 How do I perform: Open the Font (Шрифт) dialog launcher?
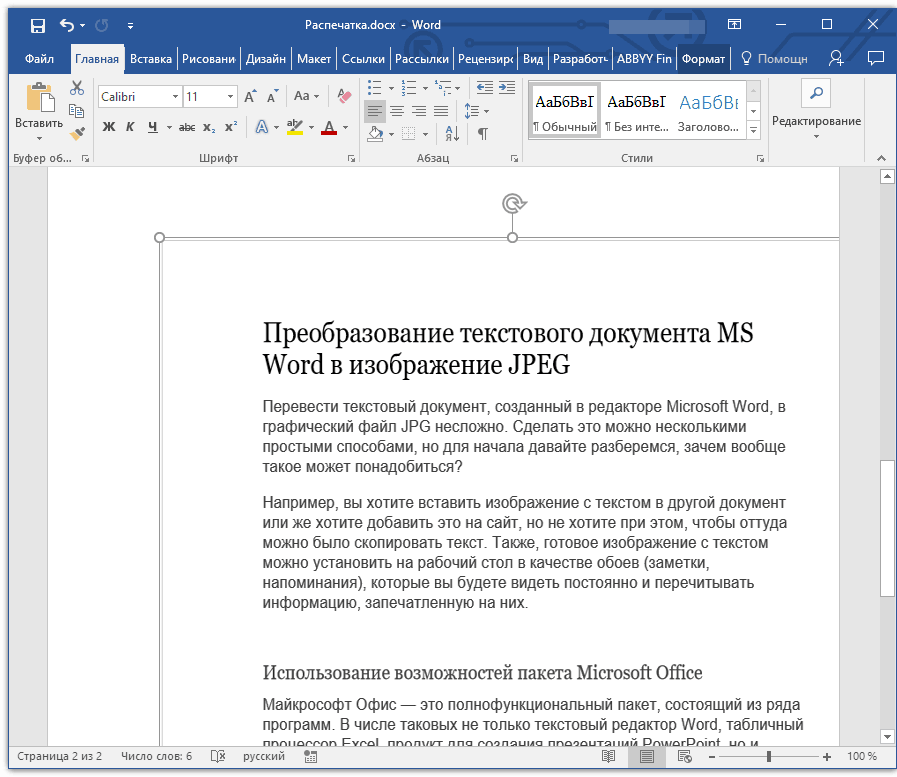tap(351, 158)
